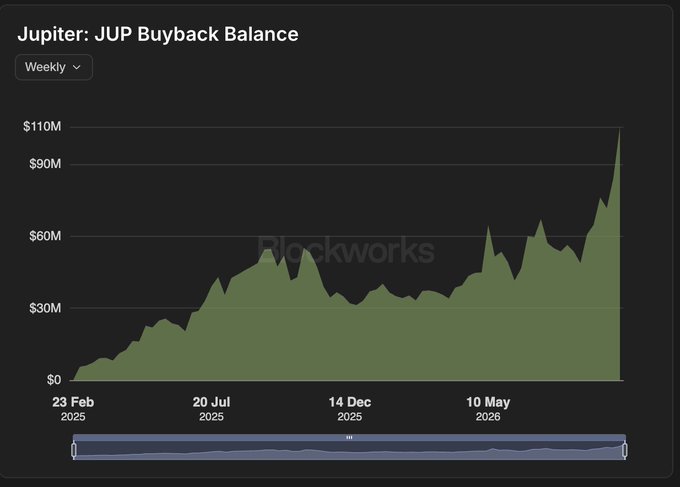Open the Weekly interval dropdown
This screenshot has width=680, height=487.
(54, 67)
